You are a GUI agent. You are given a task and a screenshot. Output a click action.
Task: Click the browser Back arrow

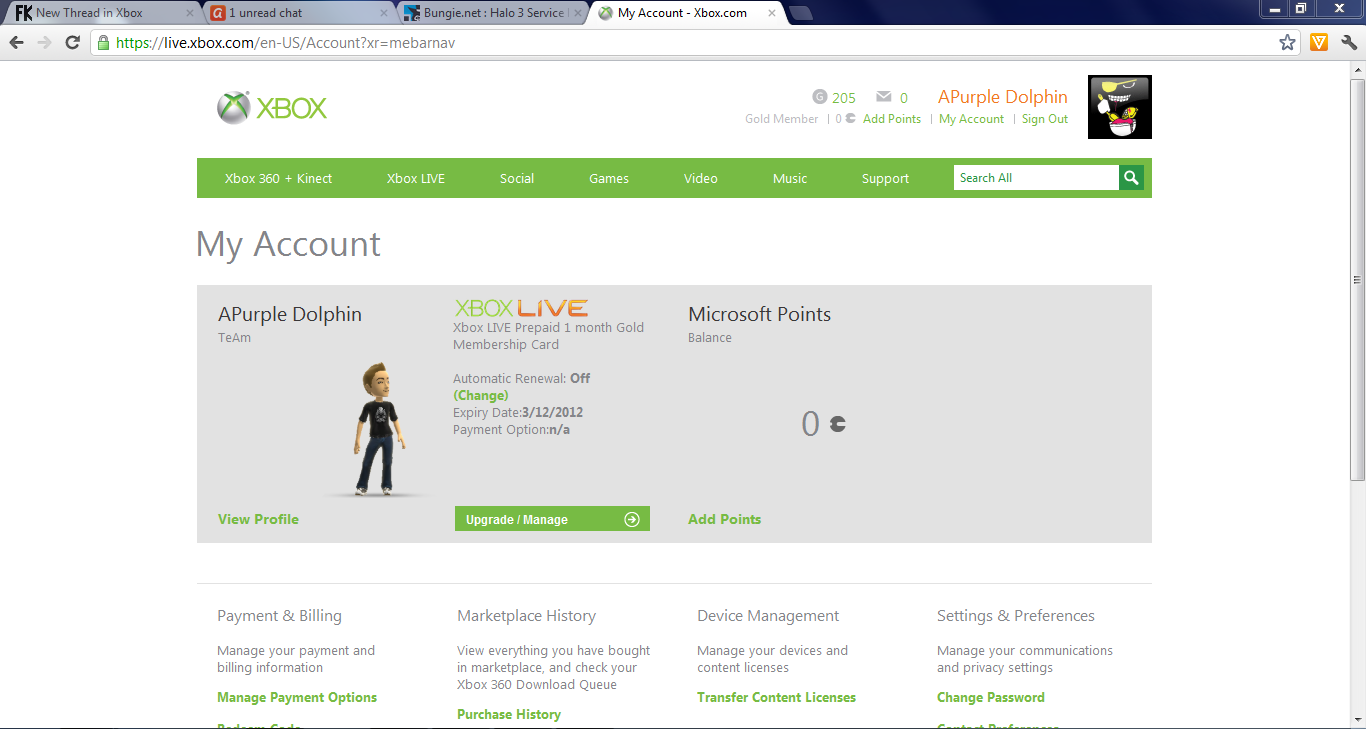pos(16,43)
